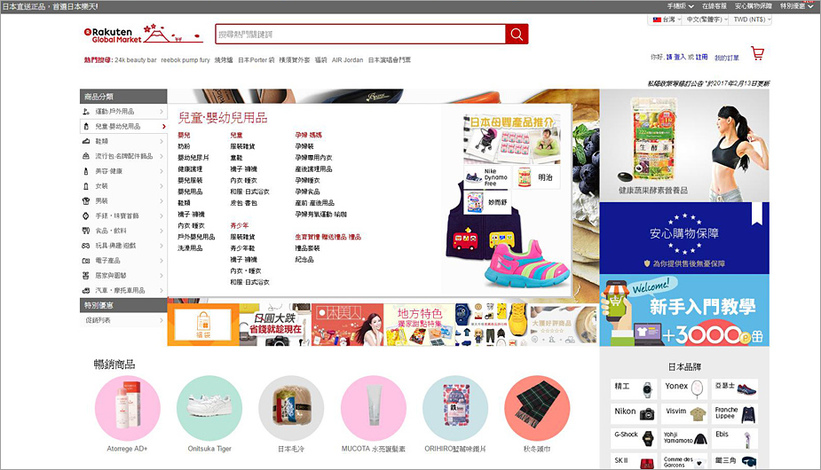Image resolution: width=821 pixels, height=470 pixels.
Task: Click the search keyword input field
Action: click(x=360, y=35)
